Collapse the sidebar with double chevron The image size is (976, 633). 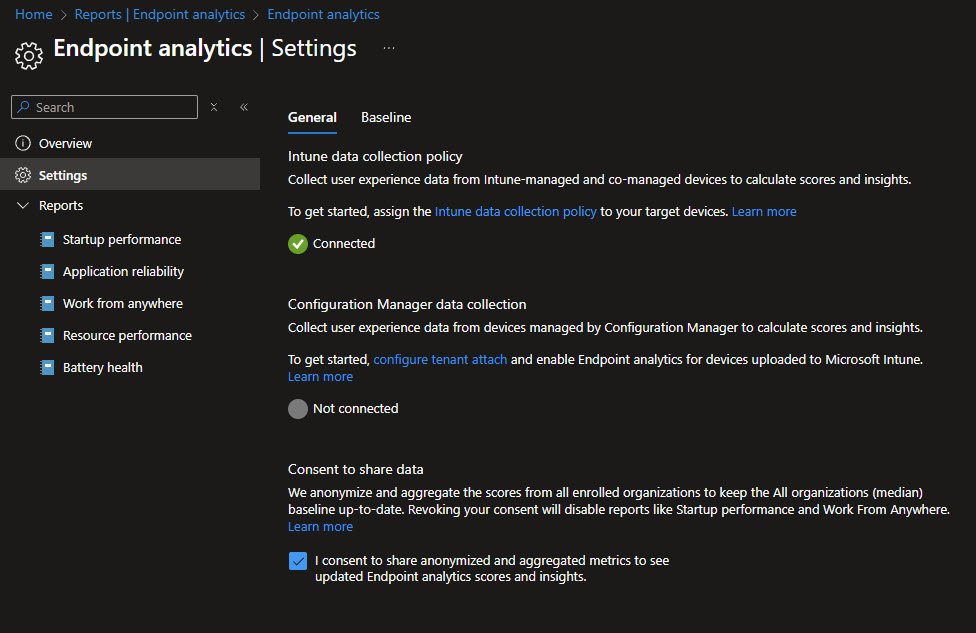(244, 107)
